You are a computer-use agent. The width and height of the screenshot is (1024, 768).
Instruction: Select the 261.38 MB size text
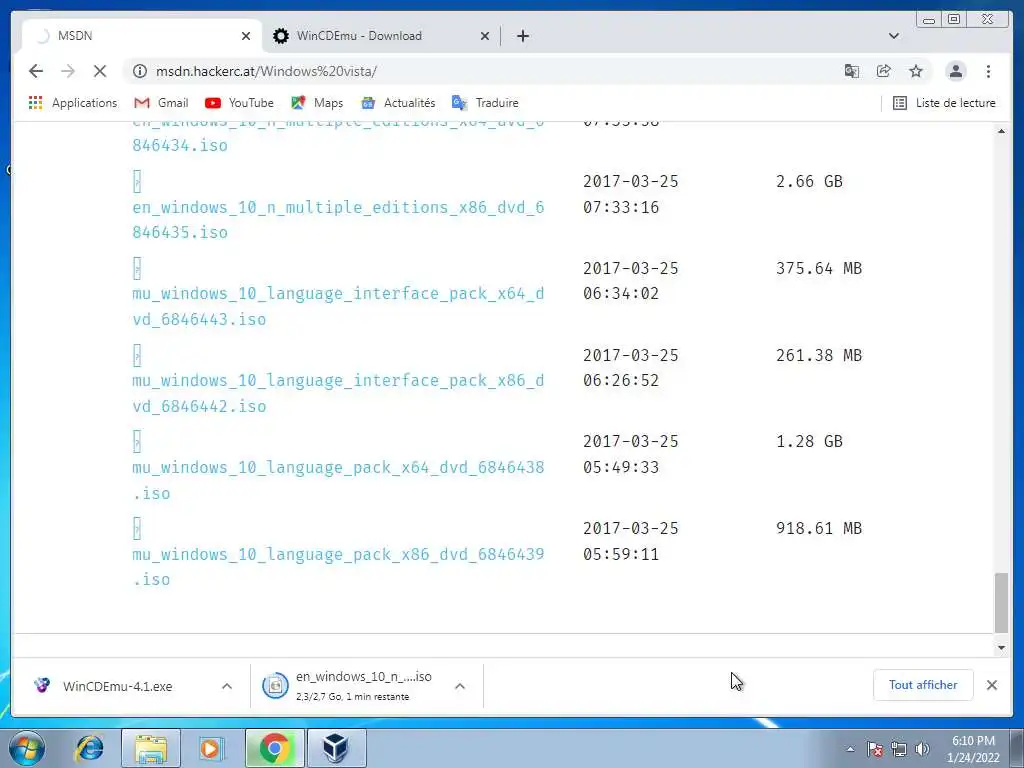[819, 355]
